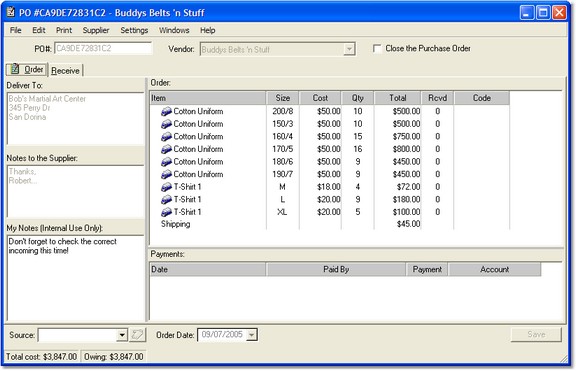Viewport: 576px width, 371px height.
Task: Open the Print menu
Action: click(x=64, y=30)
